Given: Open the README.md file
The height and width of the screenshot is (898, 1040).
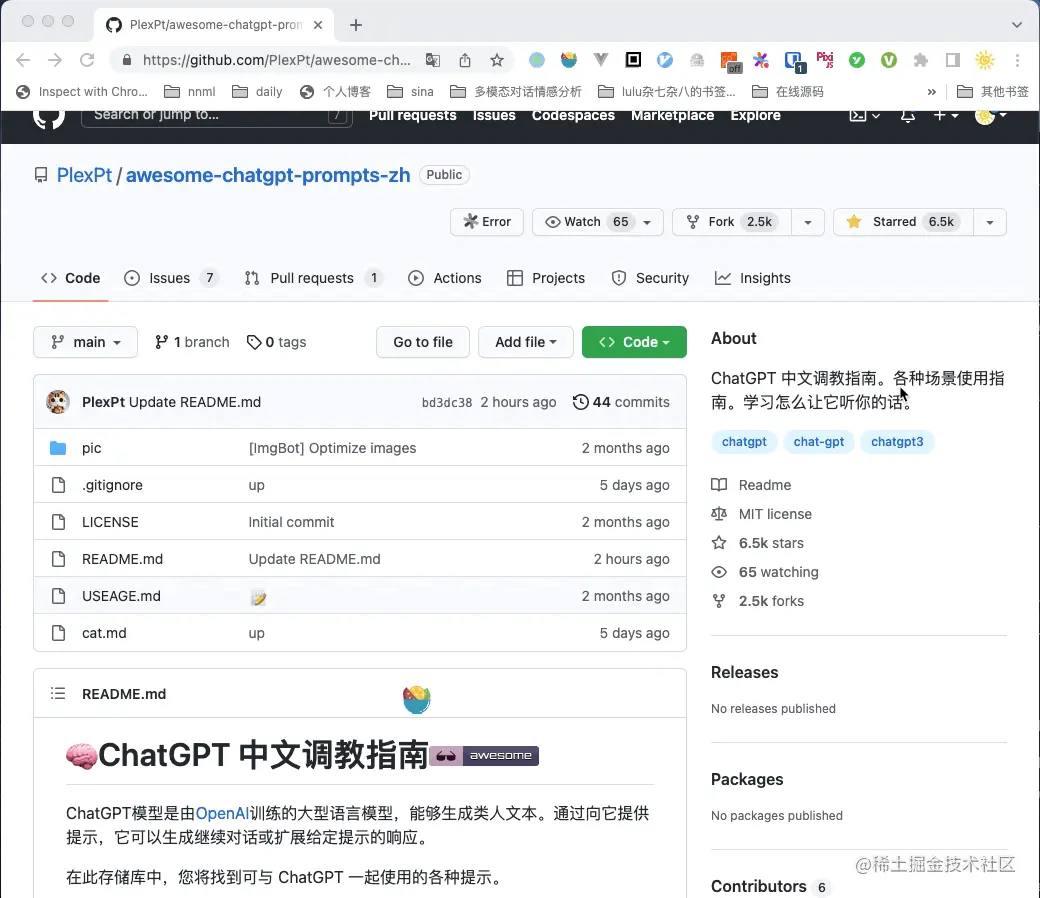Looking at the screenshot, I should [x=123, y=559].
